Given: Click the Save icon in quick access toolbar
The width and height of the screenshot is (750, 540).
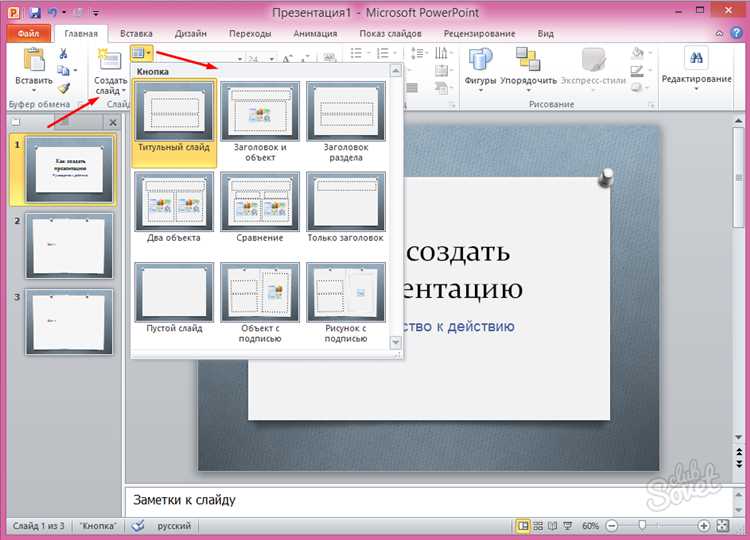Looking at the screenshot, I should [x=35, y=13].
